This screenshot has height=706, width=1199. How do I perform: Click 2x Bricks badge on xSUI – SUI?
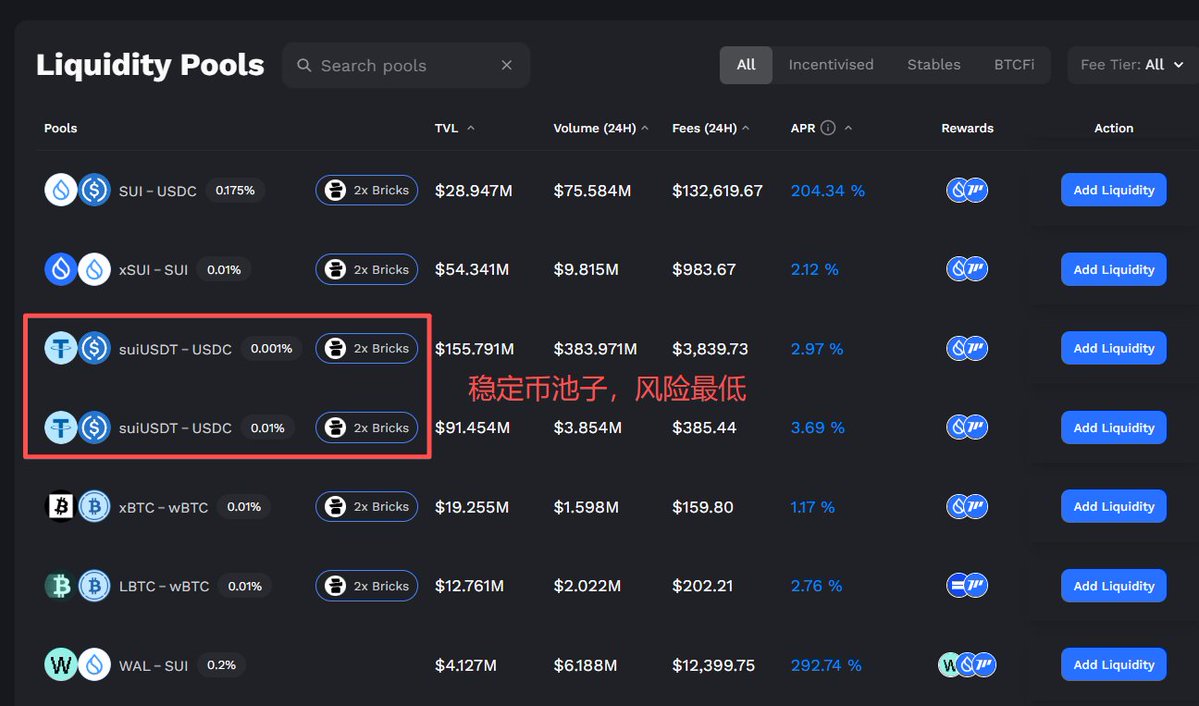(367, 269)
